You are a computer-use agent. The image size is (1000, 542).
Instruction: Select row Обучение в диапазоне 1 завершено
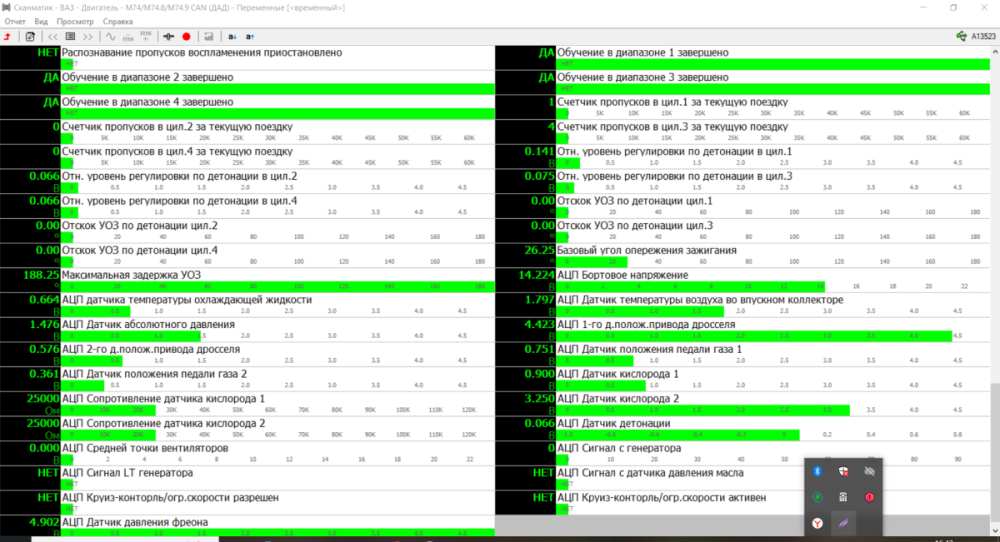coord(742,58)
